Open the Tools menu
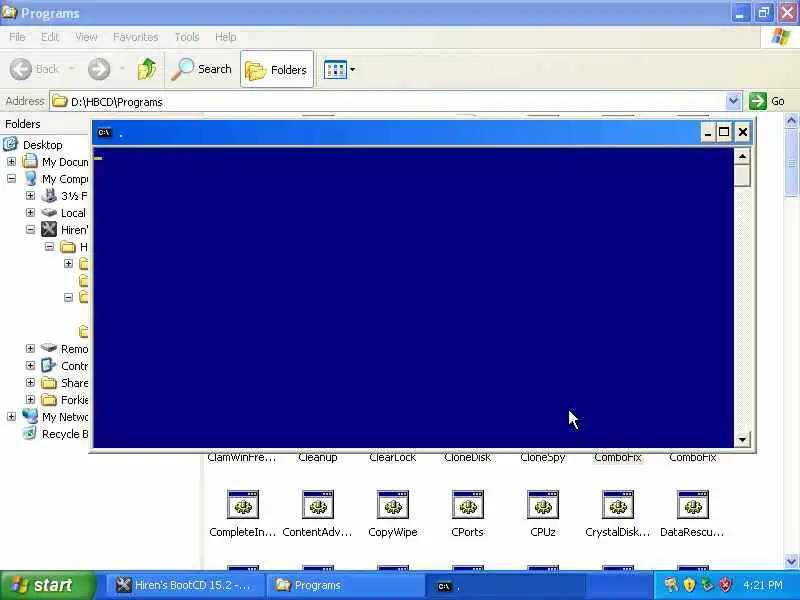This screenshot has width=800, height=600. click(187, 37)
